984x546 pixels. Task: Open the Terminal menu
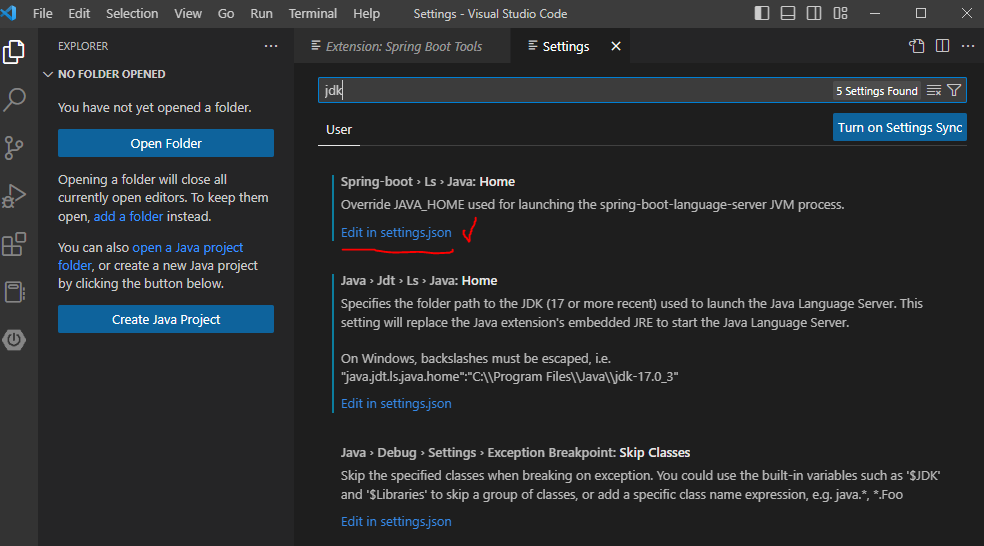click(313, 13)
